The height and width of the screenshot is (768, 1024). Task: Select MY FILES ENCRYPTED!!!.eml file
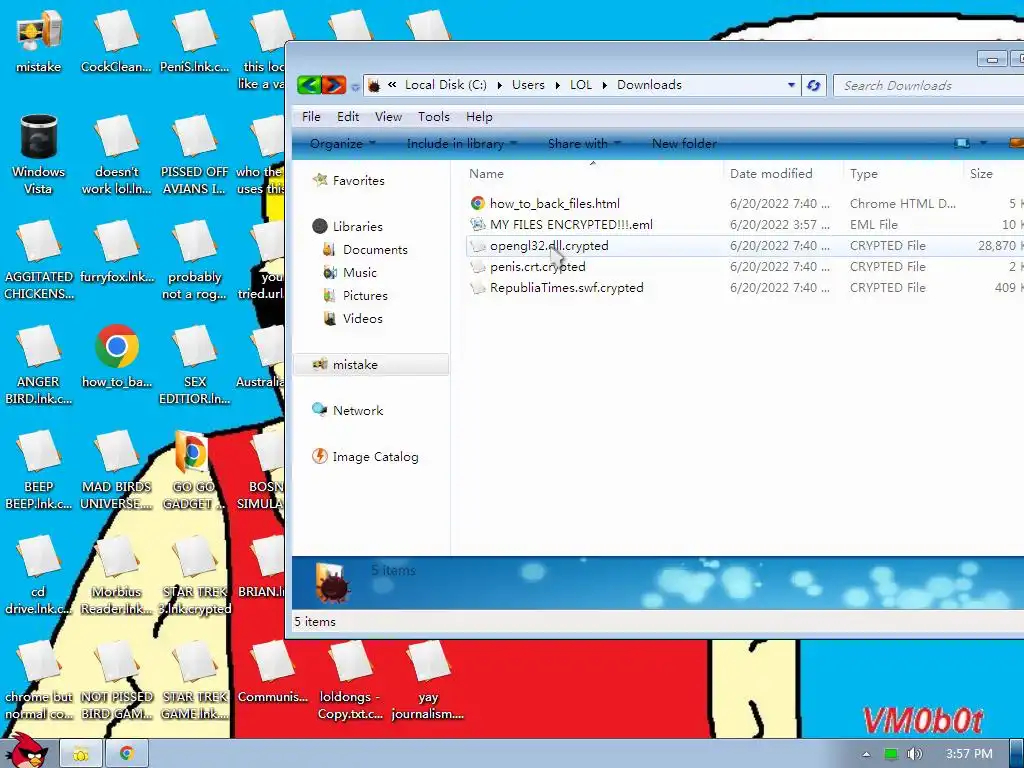tap(571, 225)
